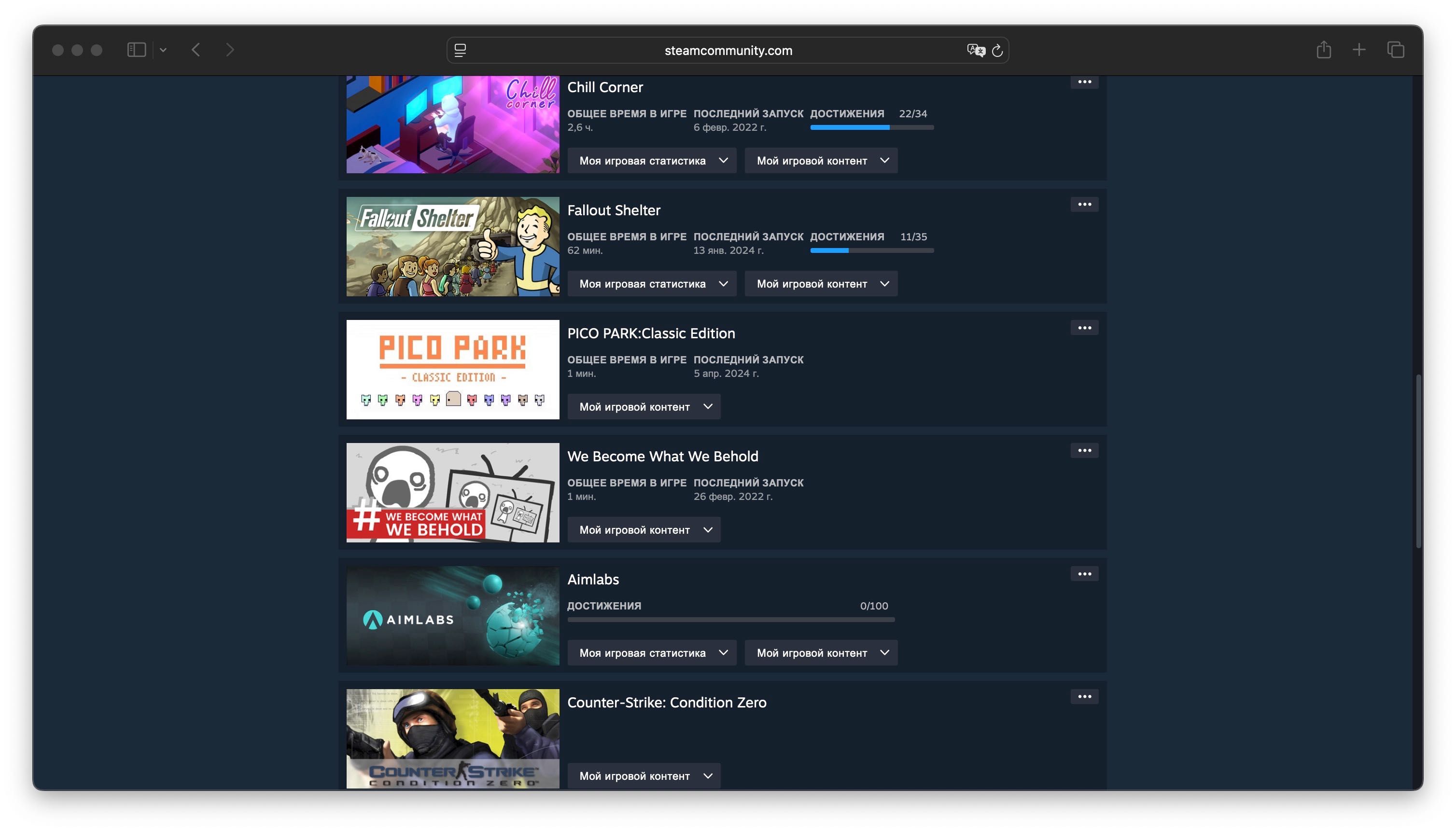The height and width of the screenshot is (831, 1456).
Task: Click Chill Corner achievements progress bar
Action: (x=872, y=127)
